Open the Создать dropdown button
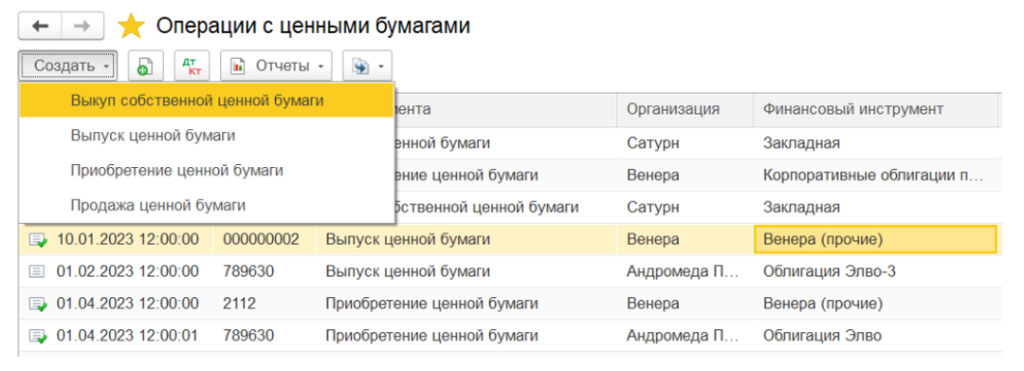Screen dimensions: 1024x371 [68, 66]
